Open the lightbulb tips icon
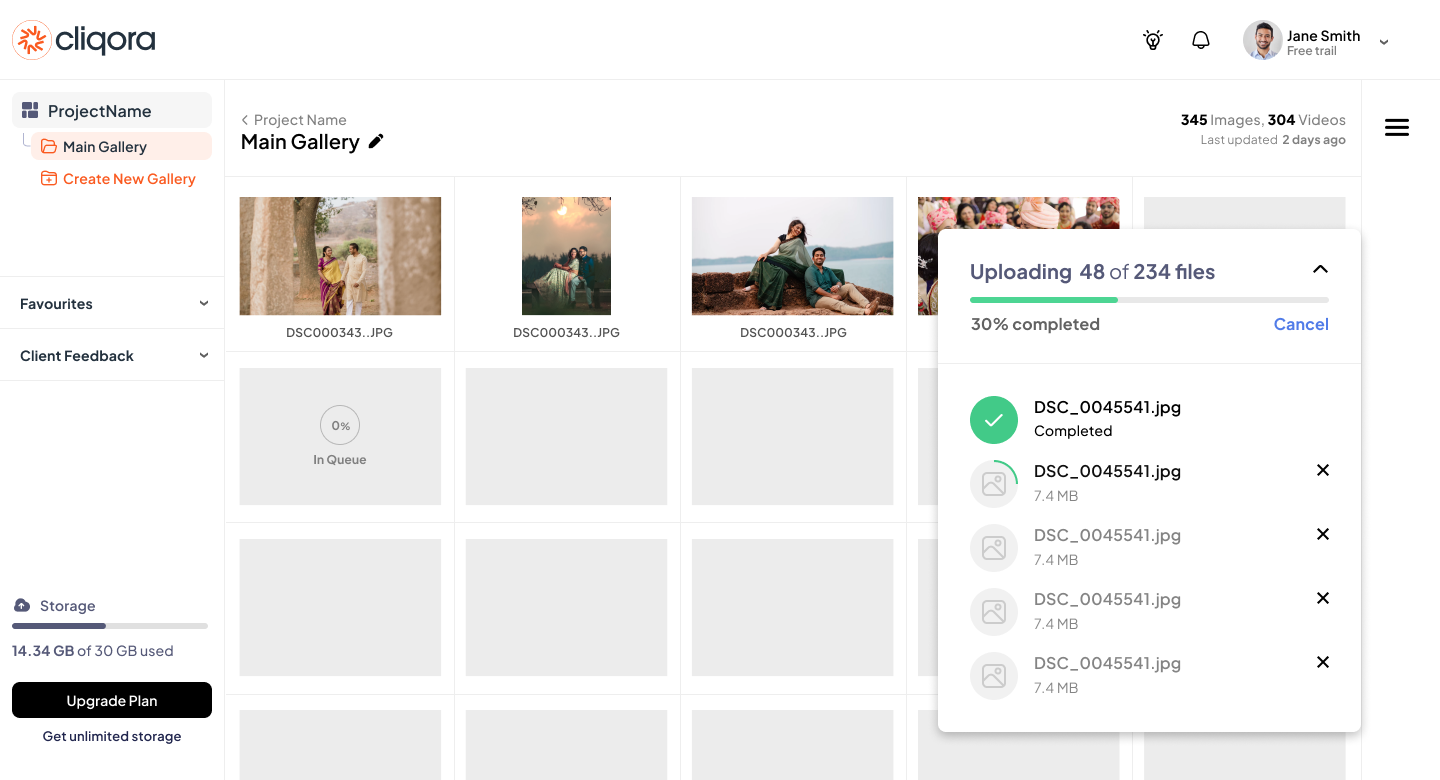 (1153, 40)
